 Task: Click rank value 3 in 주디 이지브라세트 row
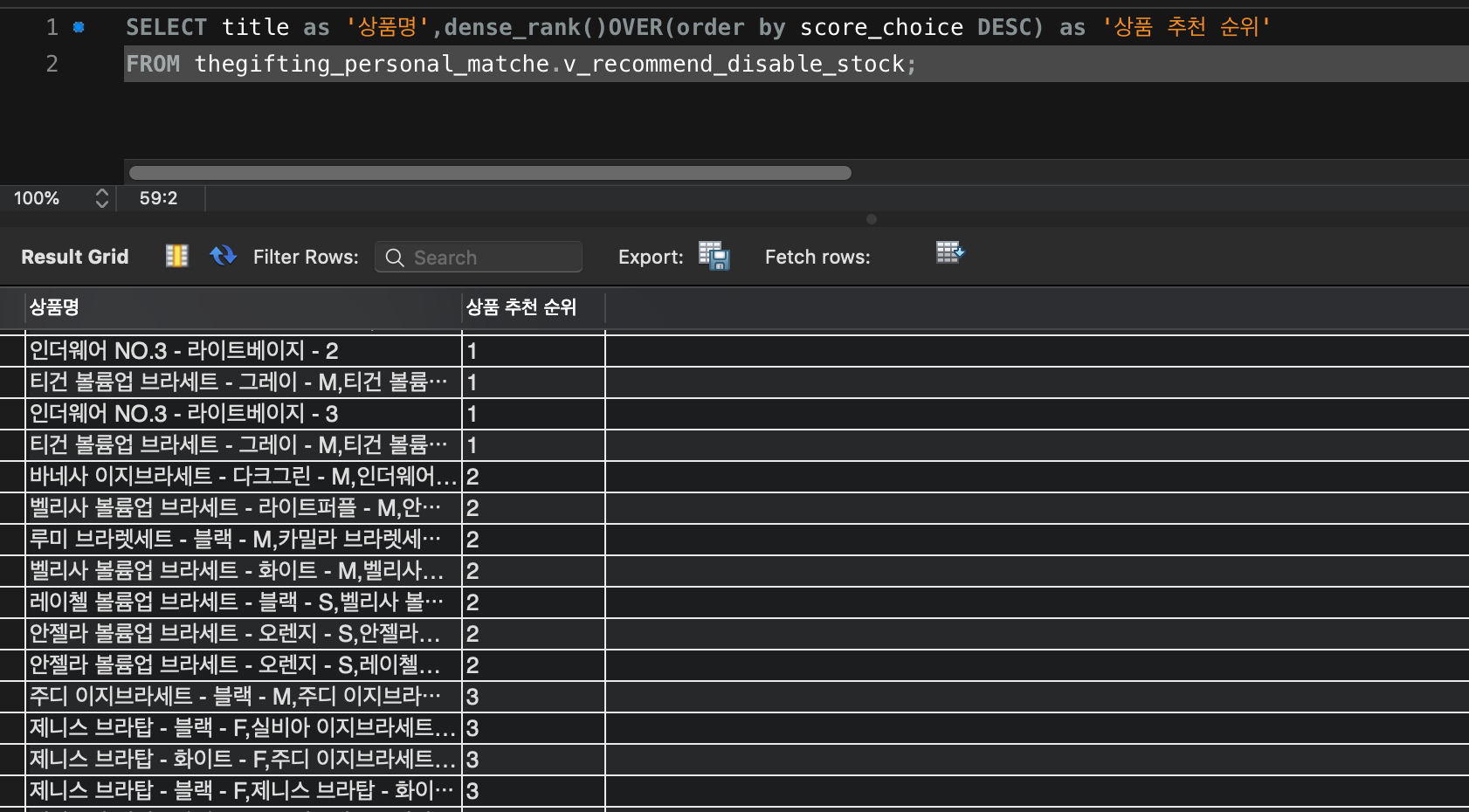click(x=534, y=697)
